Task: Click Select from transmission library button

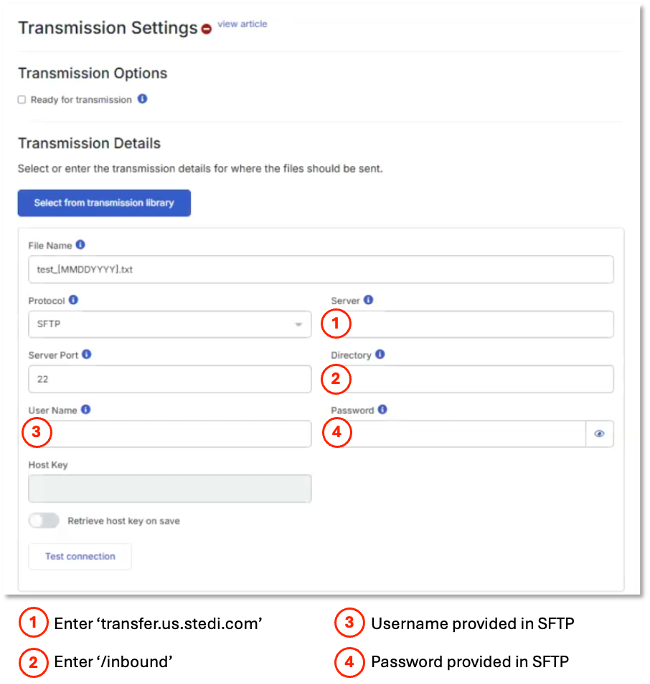Action: 104,203
